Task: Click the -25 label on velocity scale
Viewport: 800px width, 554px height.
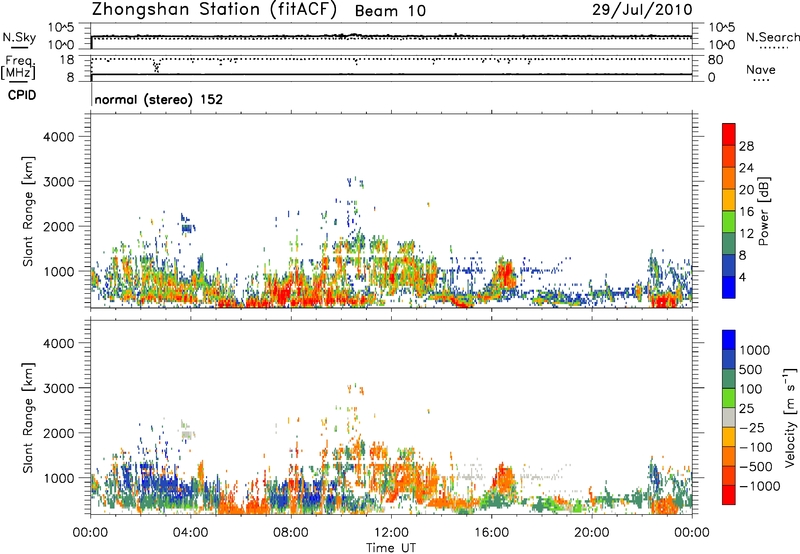Action: 752,428
